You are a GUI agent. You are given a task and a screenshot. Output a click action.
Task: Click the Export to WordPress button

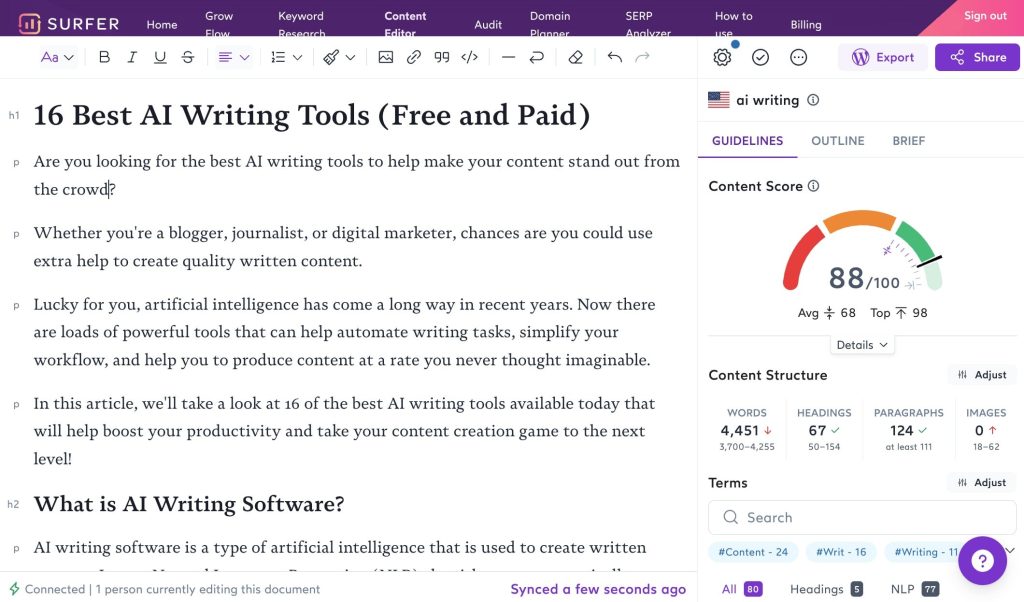coord(882,57)
